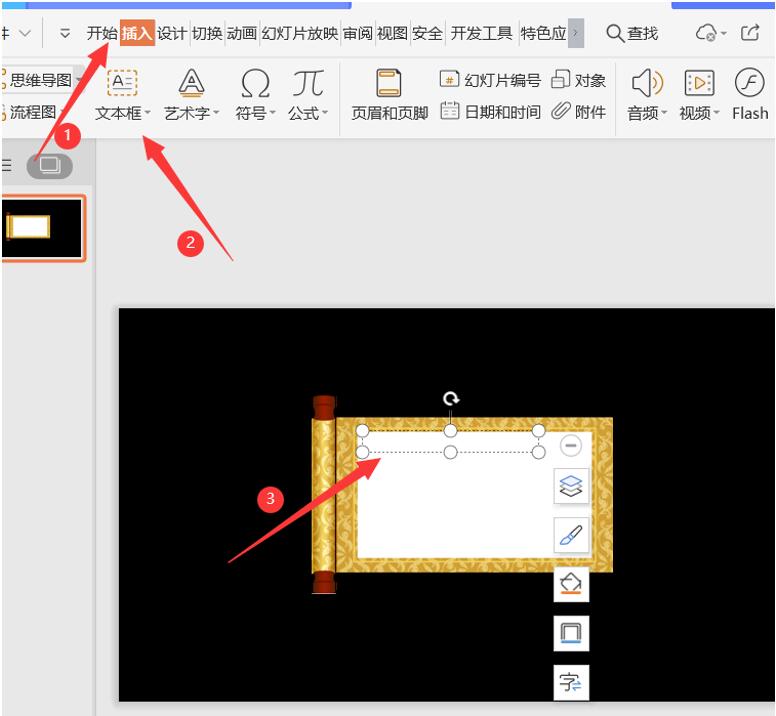Image resolution: width=776 pixels, height=716 pixels.
Task: Select slide thumbnail with the scroll
Action: 42,228
